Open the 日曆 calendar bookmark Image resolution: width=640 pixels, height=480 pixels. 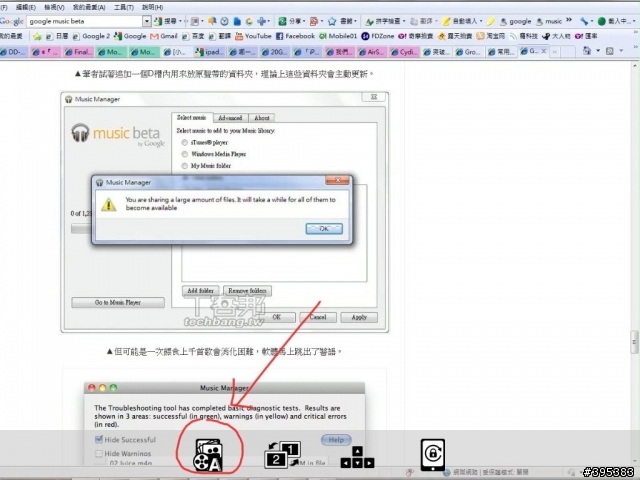pyautogui.click(x=56, y=36)
